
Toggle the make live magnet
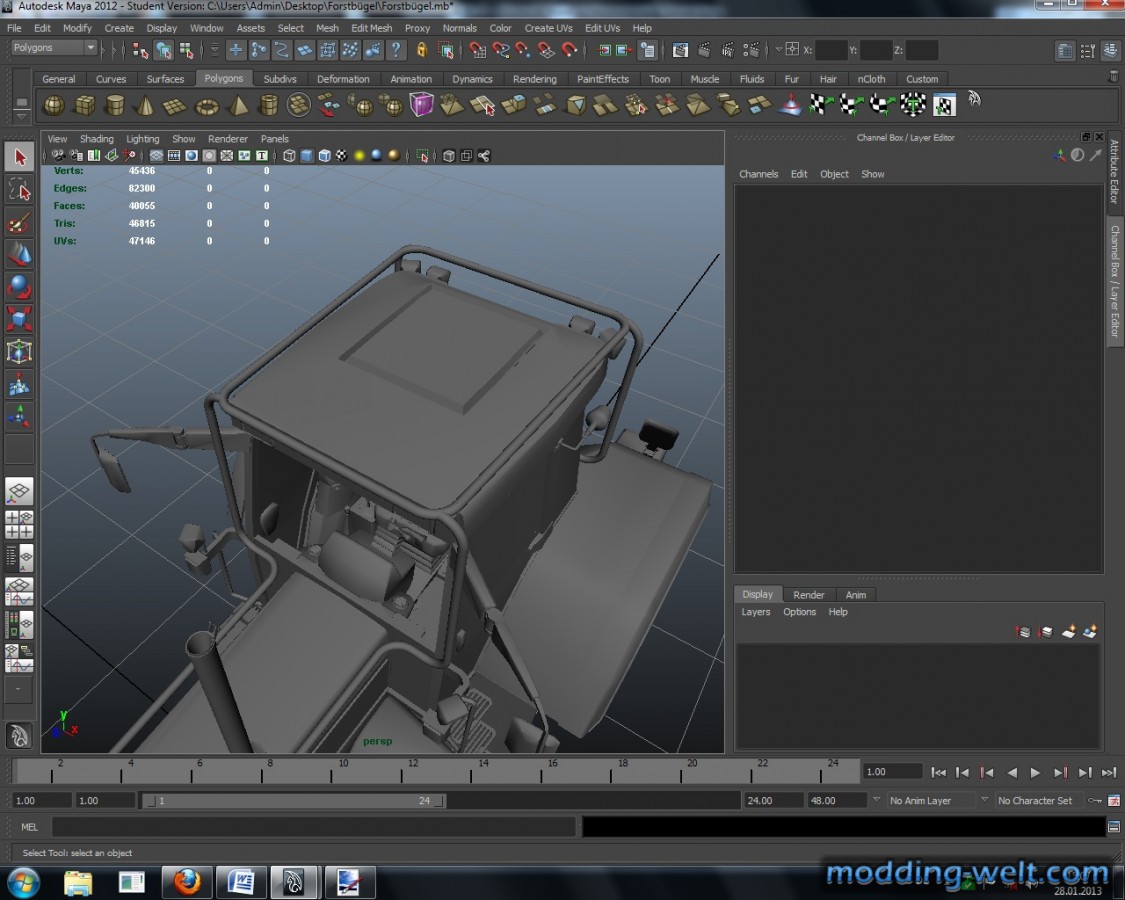[569, 50]
